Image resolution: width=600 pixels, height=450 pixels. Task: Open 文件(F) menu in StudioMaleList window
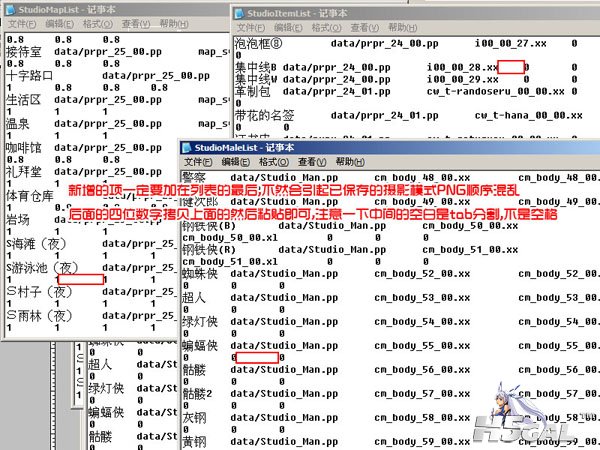pos(198,162)
